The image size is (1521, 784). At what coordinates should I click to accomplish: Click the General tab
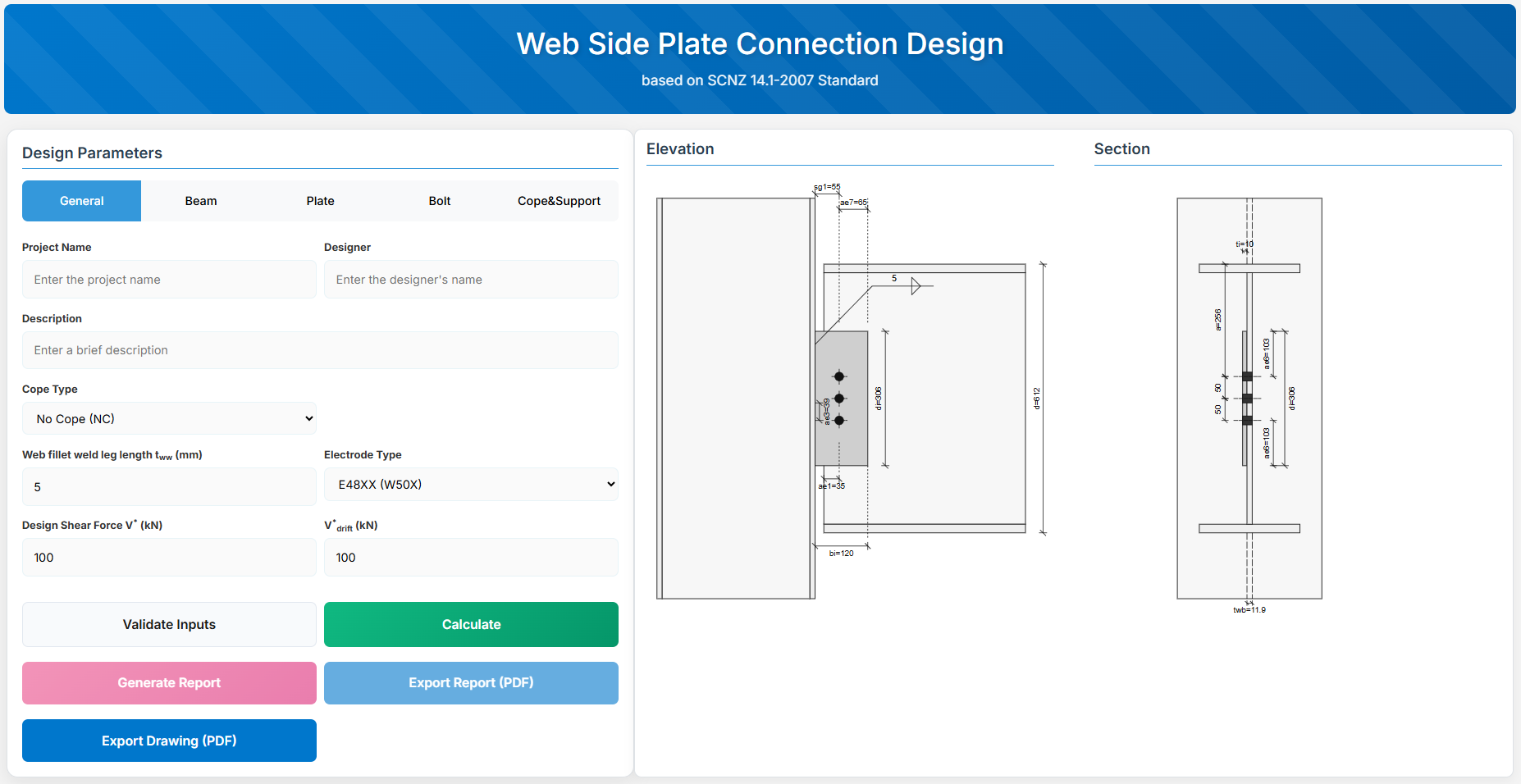pos(82,201)
